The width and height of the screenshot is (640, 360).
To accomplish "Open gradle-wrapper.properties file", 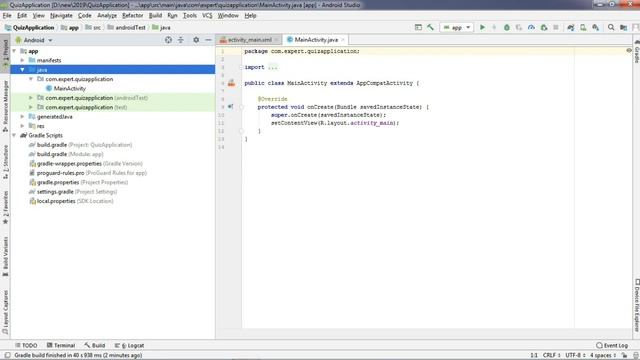I will coord(86,163).
